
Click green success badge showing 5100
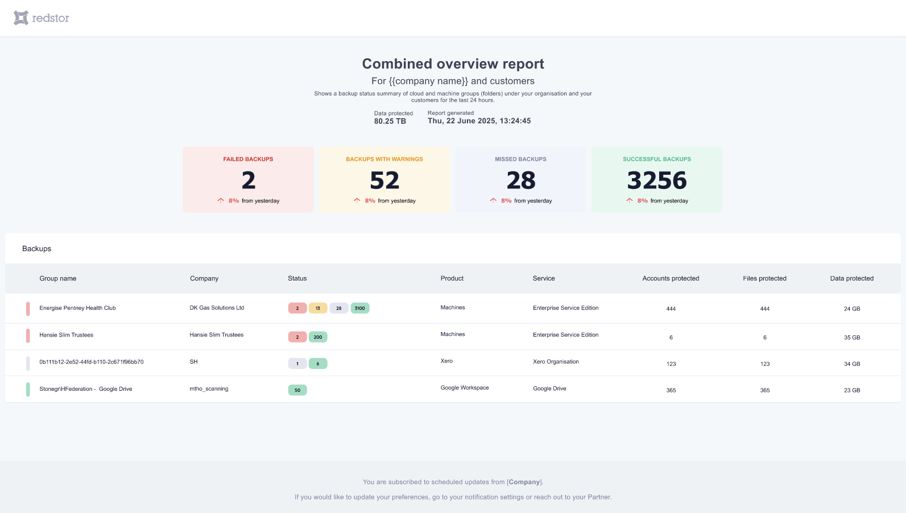tap(360, 308)
